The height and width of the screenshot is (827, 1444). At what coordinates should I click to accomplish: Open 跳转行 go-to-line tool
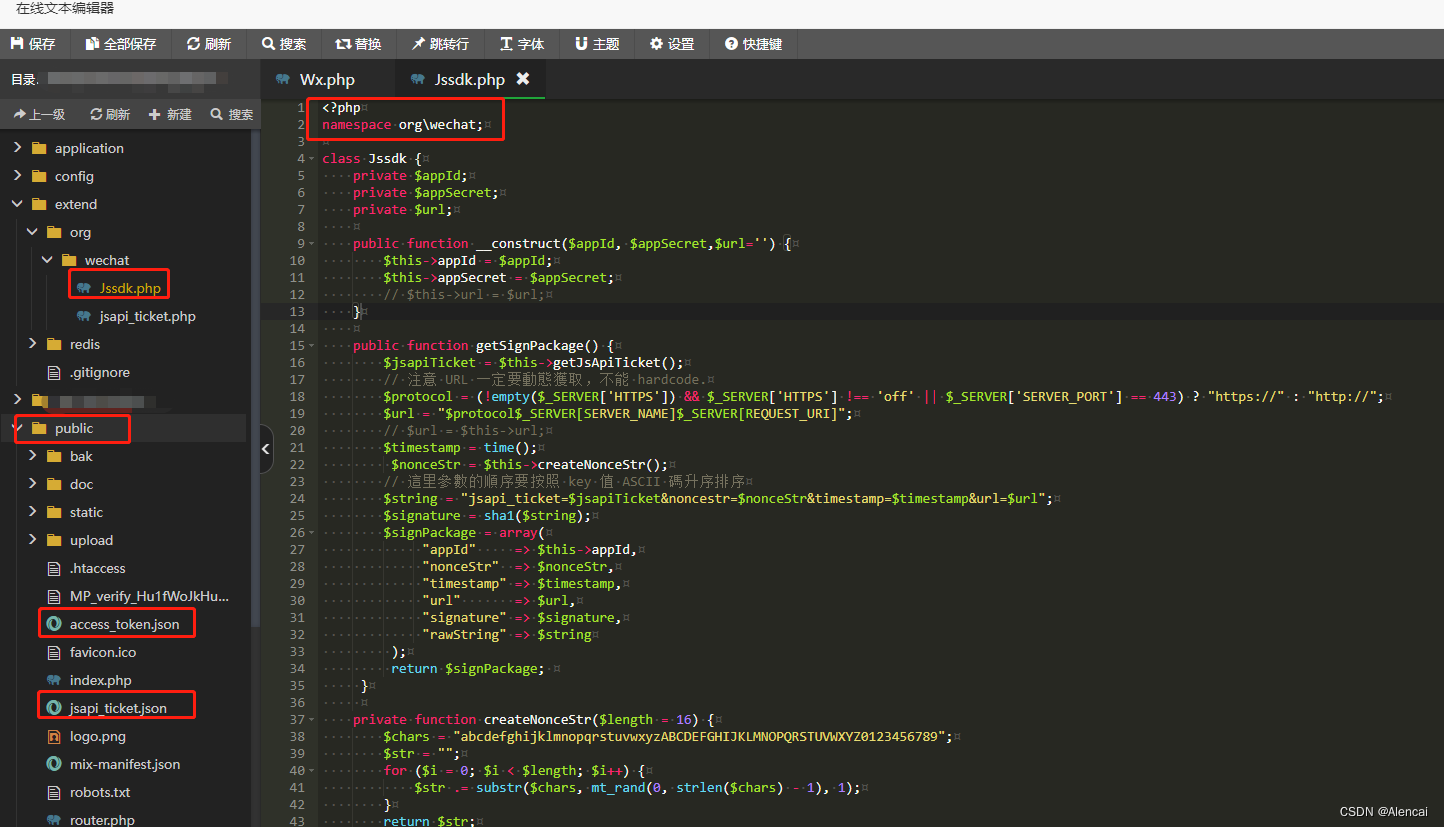pos(440,44)
